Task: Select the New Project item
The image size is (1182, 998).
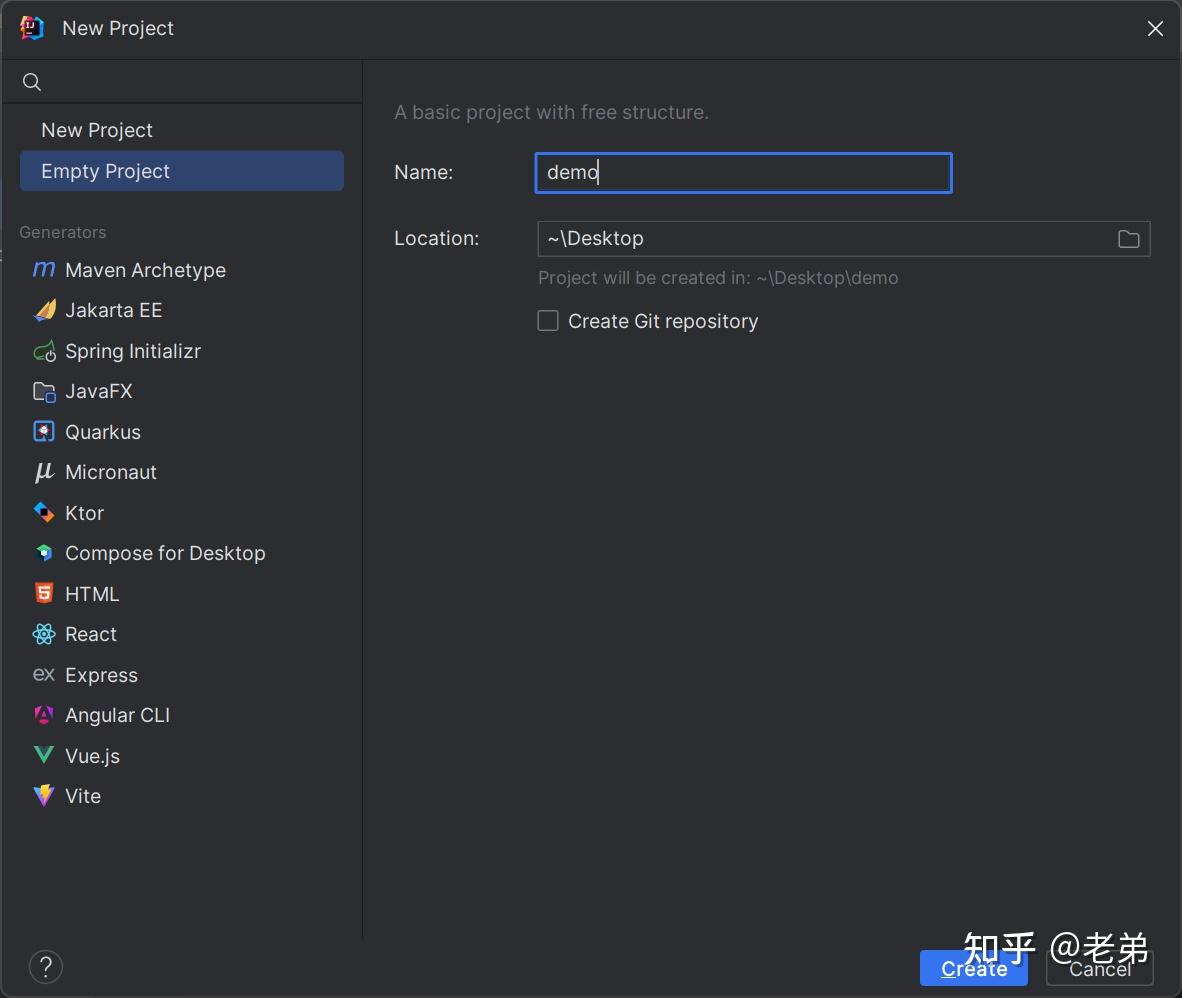Action: coord(97,130)
